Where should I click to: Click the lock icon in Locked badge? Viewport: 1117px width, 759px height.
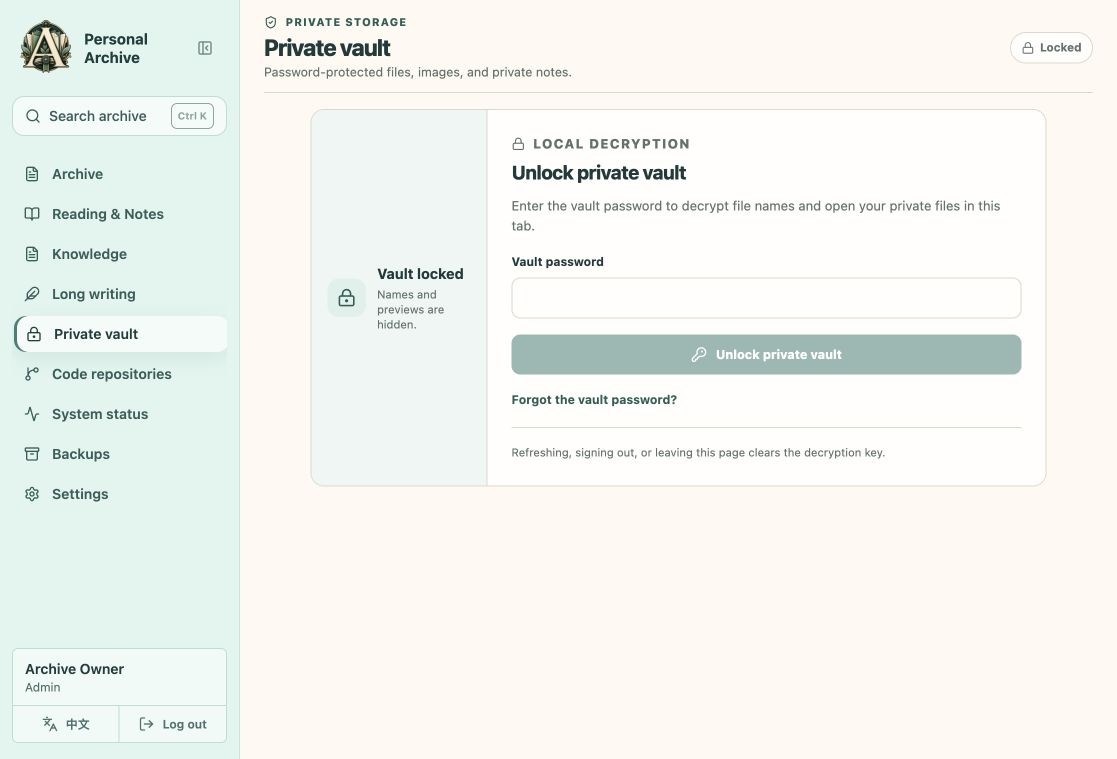(x=1028, y=48)
